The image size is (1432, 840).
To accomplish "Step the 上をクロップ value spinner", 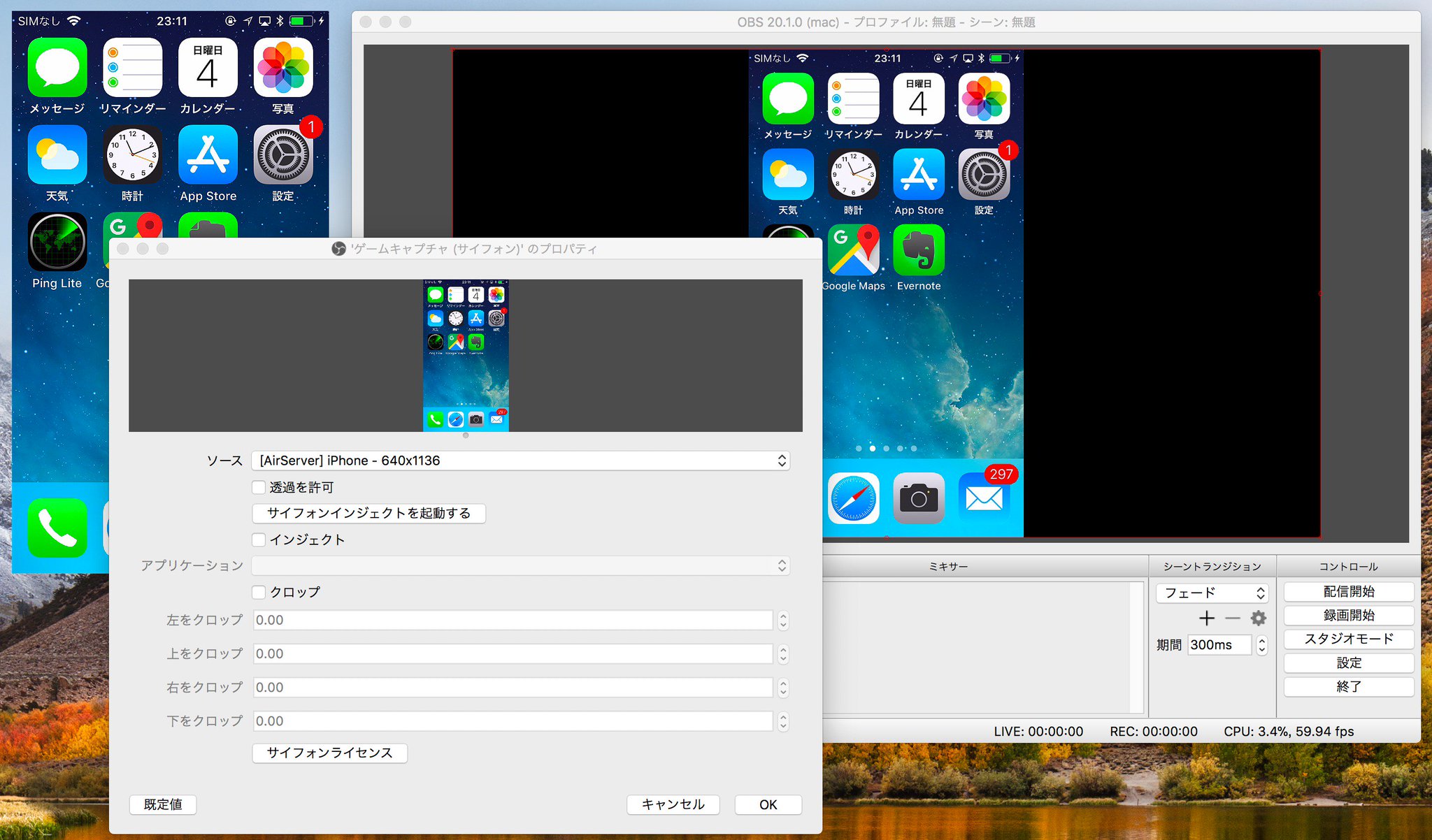I will tap(783, 654).
